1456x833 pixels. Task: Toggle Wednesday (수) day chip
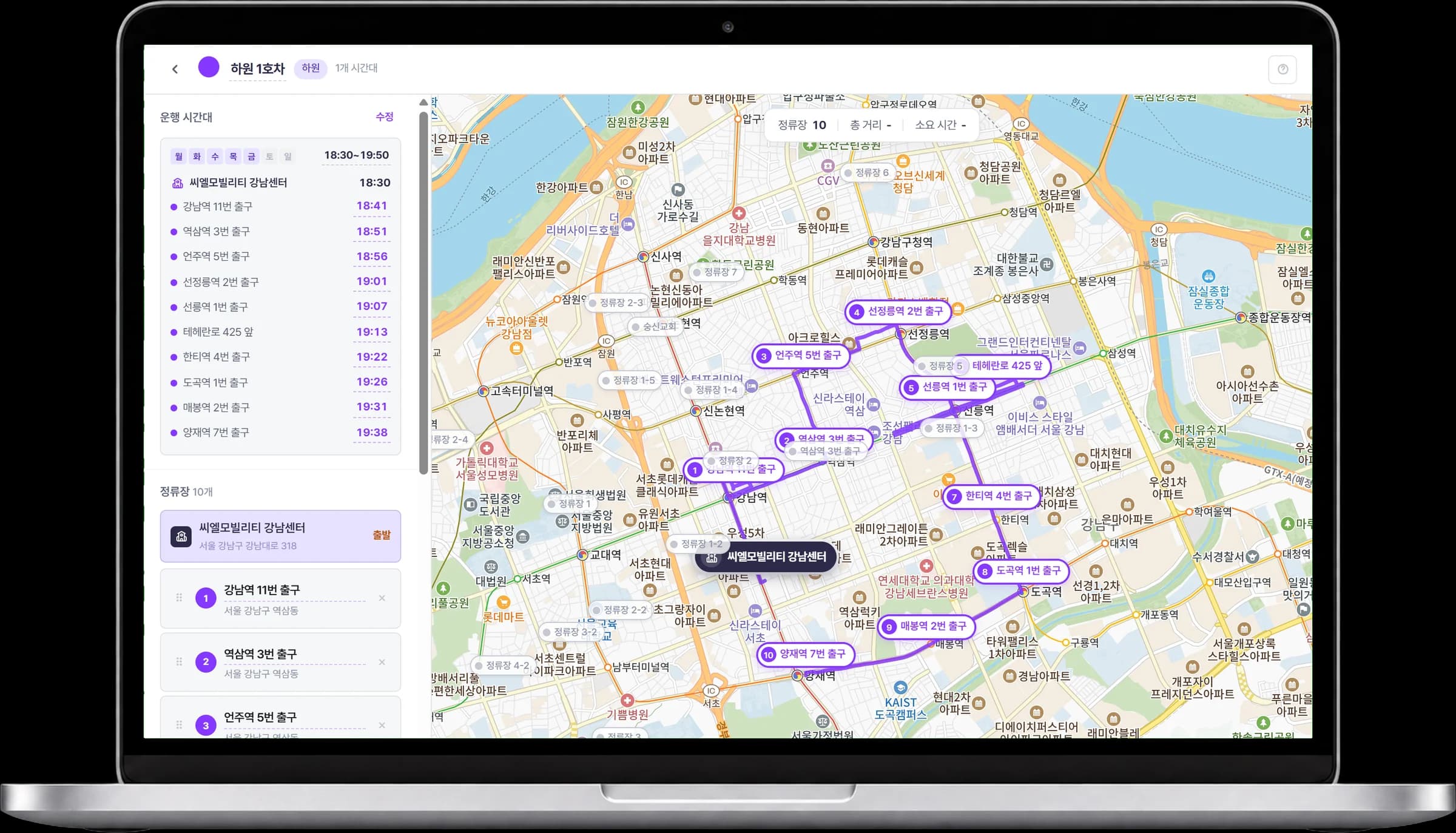pyautogui.click(x=215, y=157)
